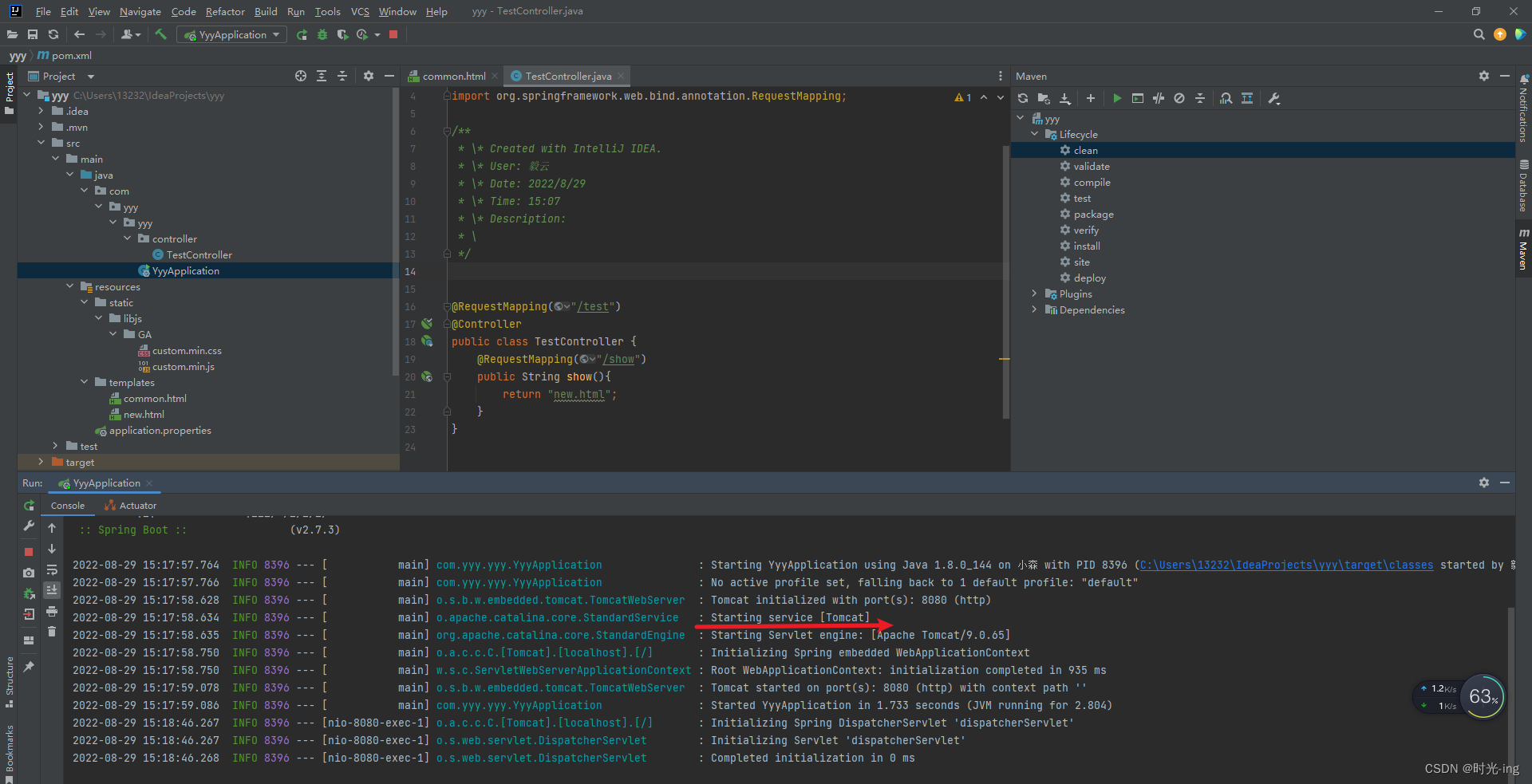Reload All Maven Projects
The image size is (1532, 784).
pyautogui.click(x=1023, y=98)
